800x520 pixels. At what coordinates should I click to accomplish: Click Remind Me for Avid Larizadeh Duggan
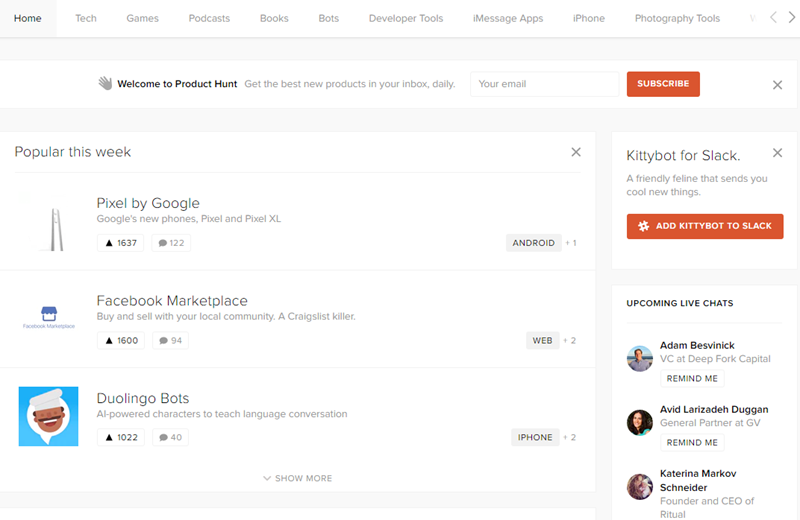(x=692, y=442)
